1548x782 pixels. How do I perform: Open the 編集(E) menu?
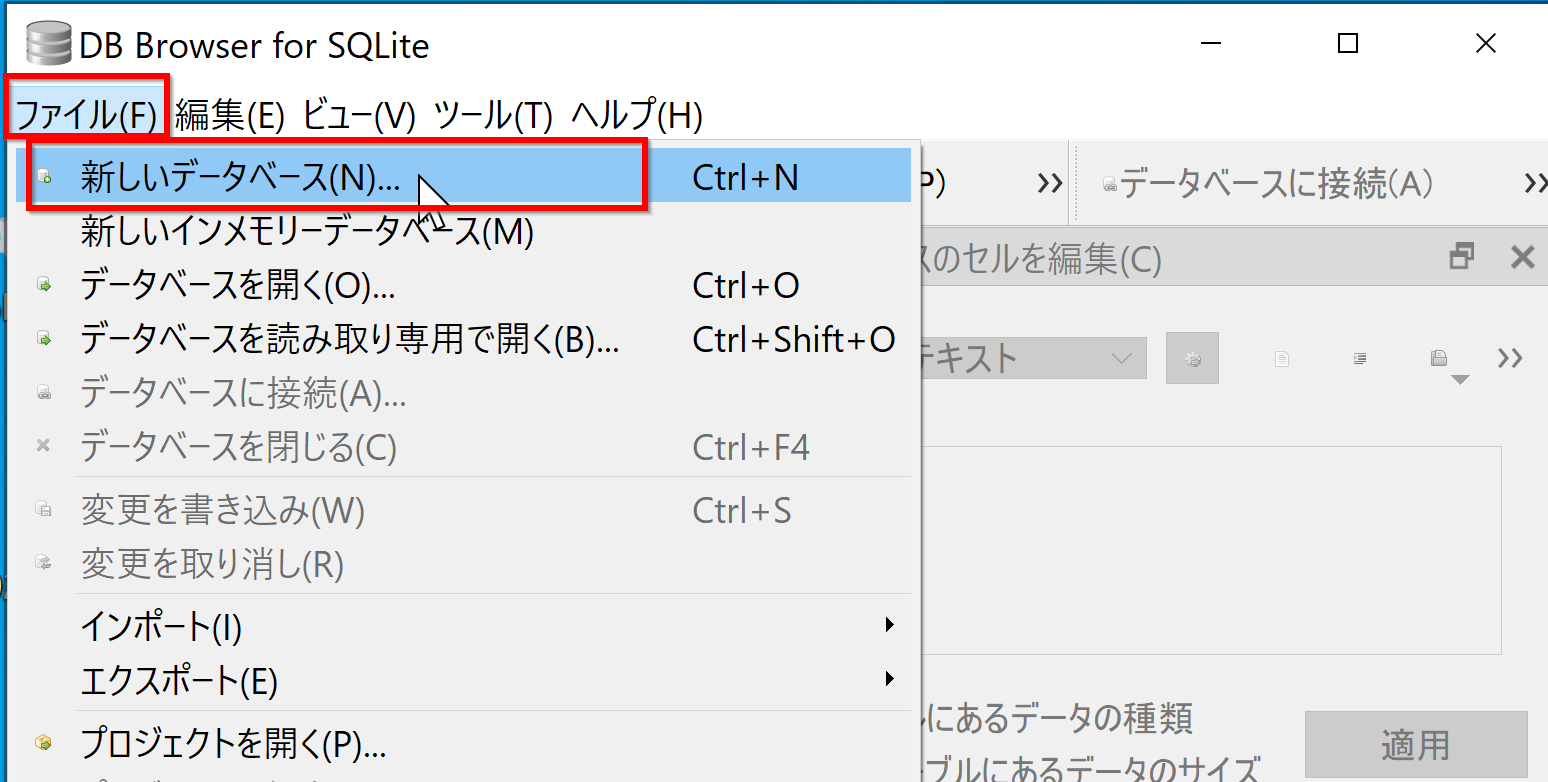click(231, 116)
